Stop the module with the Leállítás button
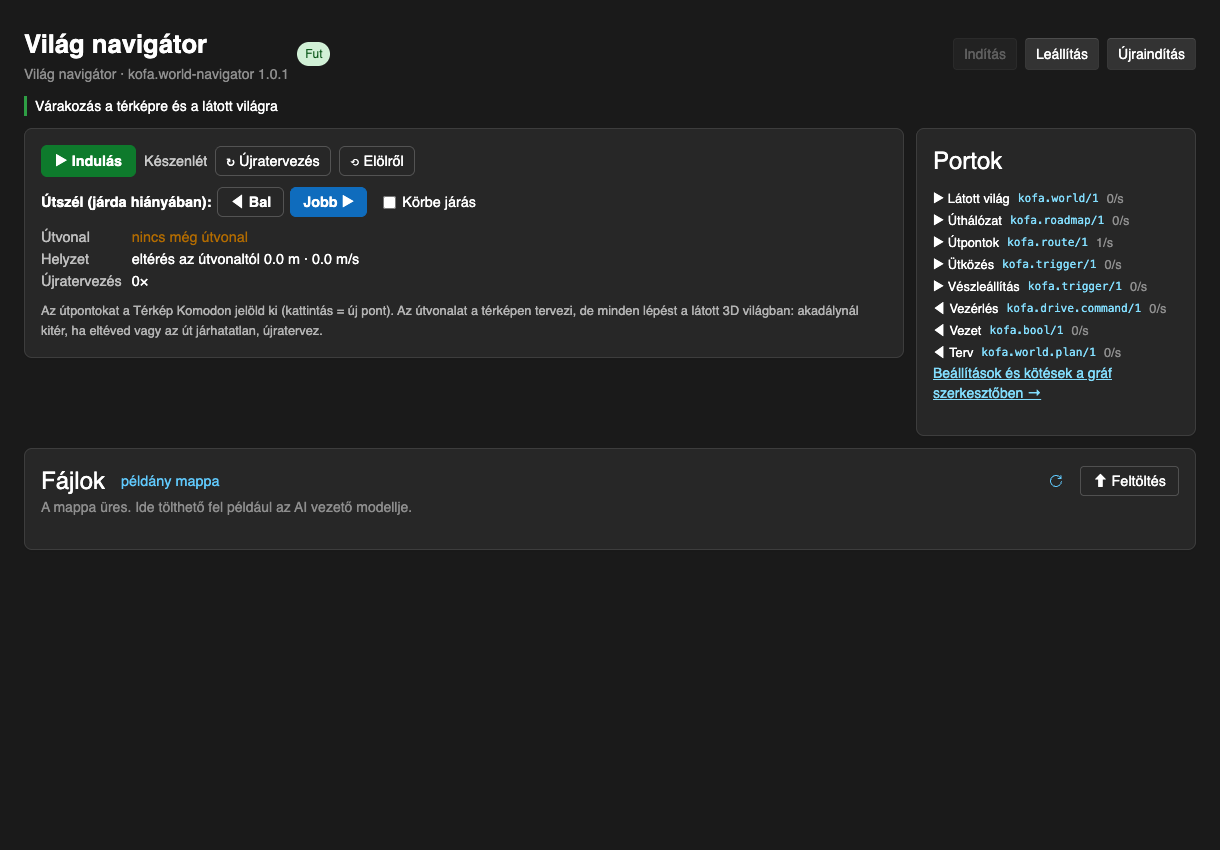Screen dimensions: 1220x850 coord(1062,54)
